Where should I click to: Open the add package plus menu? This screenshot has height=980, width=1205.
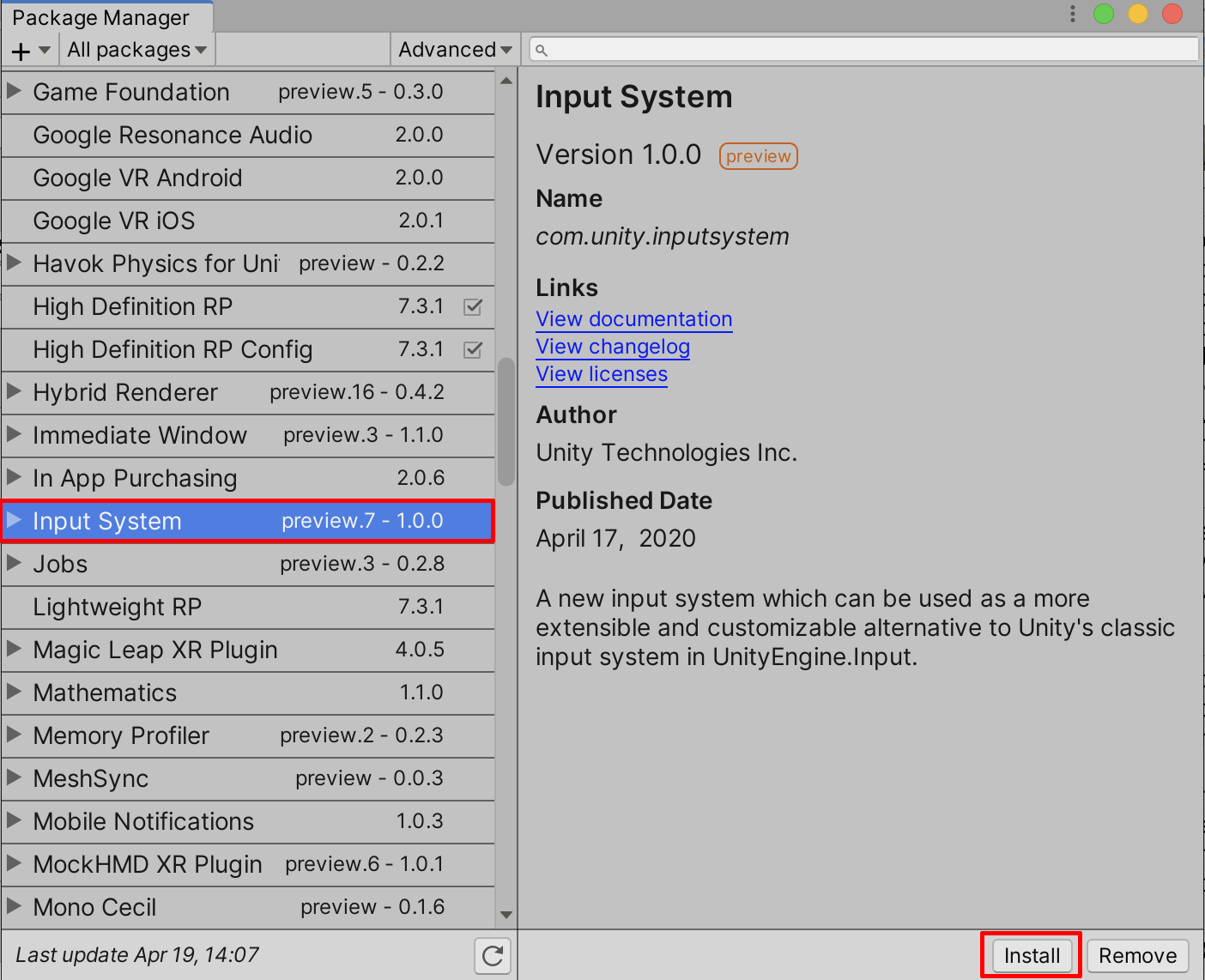[x=30, y=51]
